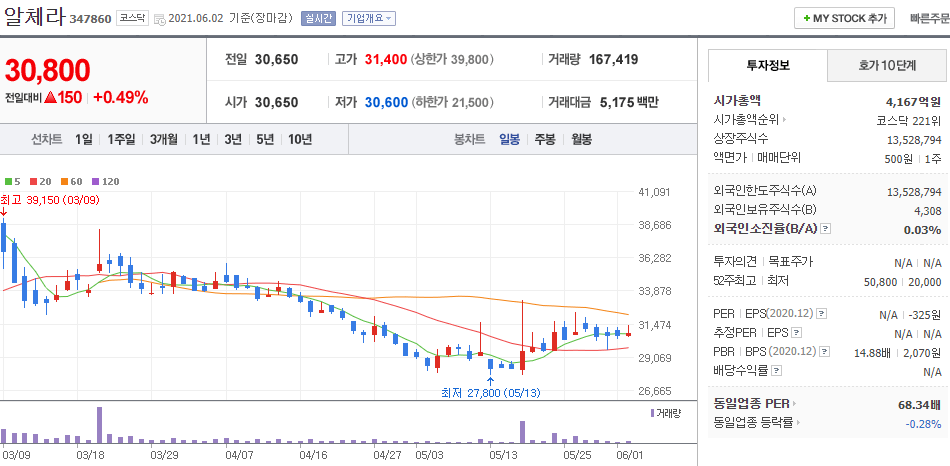Click the 코스닥 221위 ranking value
The width and height of the screenshot is (950, 466).
[x=909, y=120]
